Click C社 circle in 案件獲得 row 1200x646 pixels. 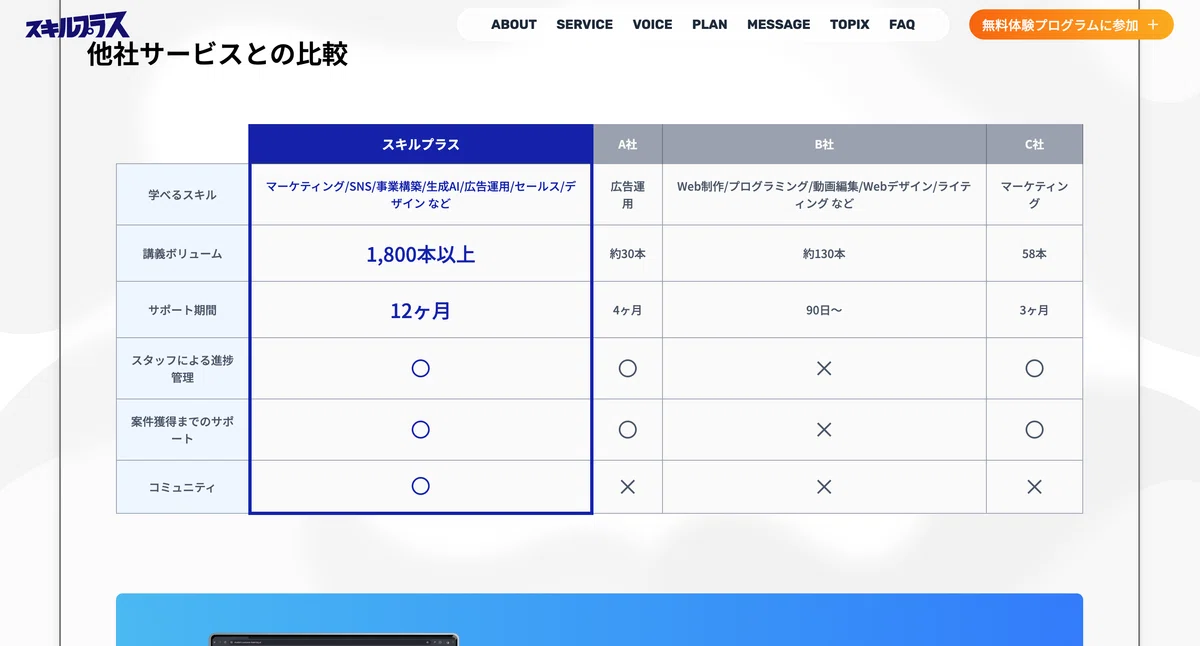(1035, 429)
